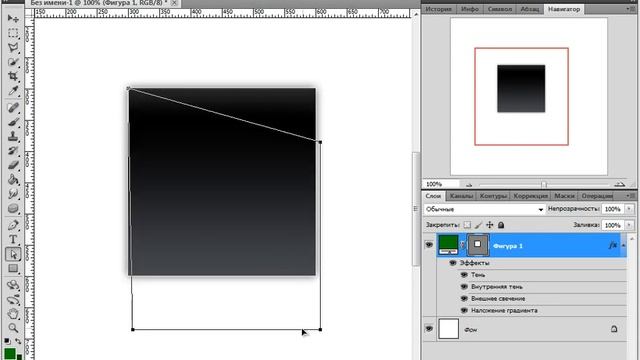Image resolution: width=640 pixels, height=360 pixels.
Task: Click the Navigator zoom in button
Action: click(619, 184)
